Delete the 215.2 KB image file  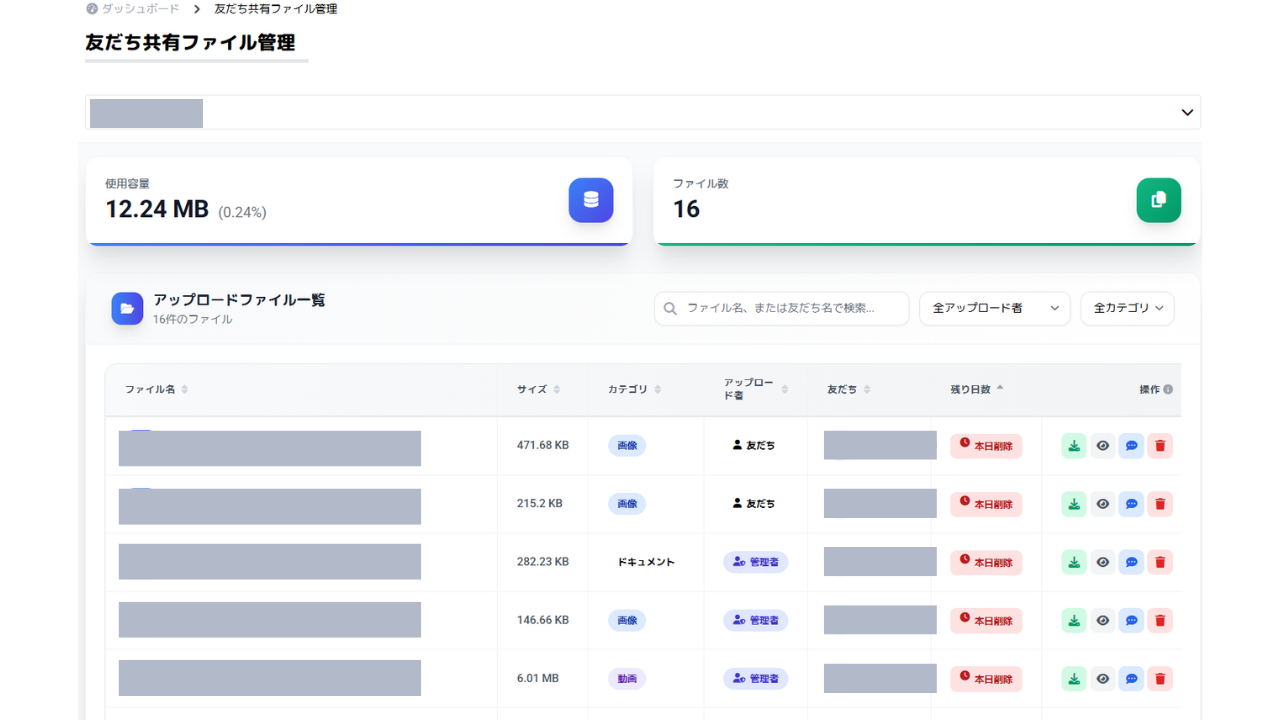(1160, 504)
